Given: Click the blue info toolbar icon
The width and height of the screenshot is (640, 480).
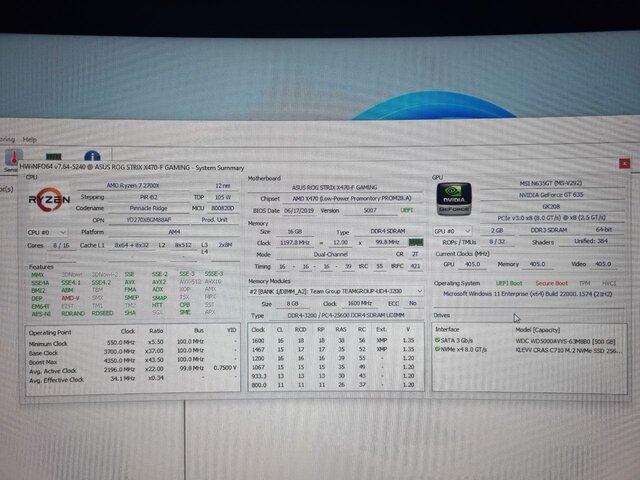Looking at the screenshot, I should click(x=92, y=158).
